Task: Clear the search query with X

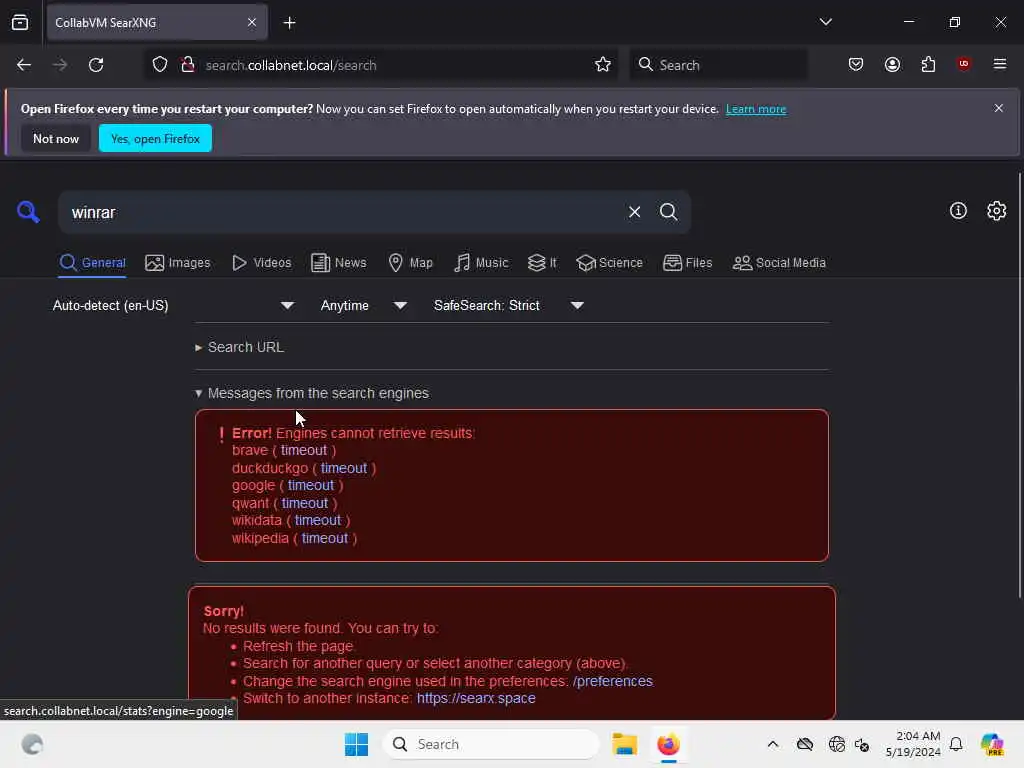Action: [x=634, y=212]
